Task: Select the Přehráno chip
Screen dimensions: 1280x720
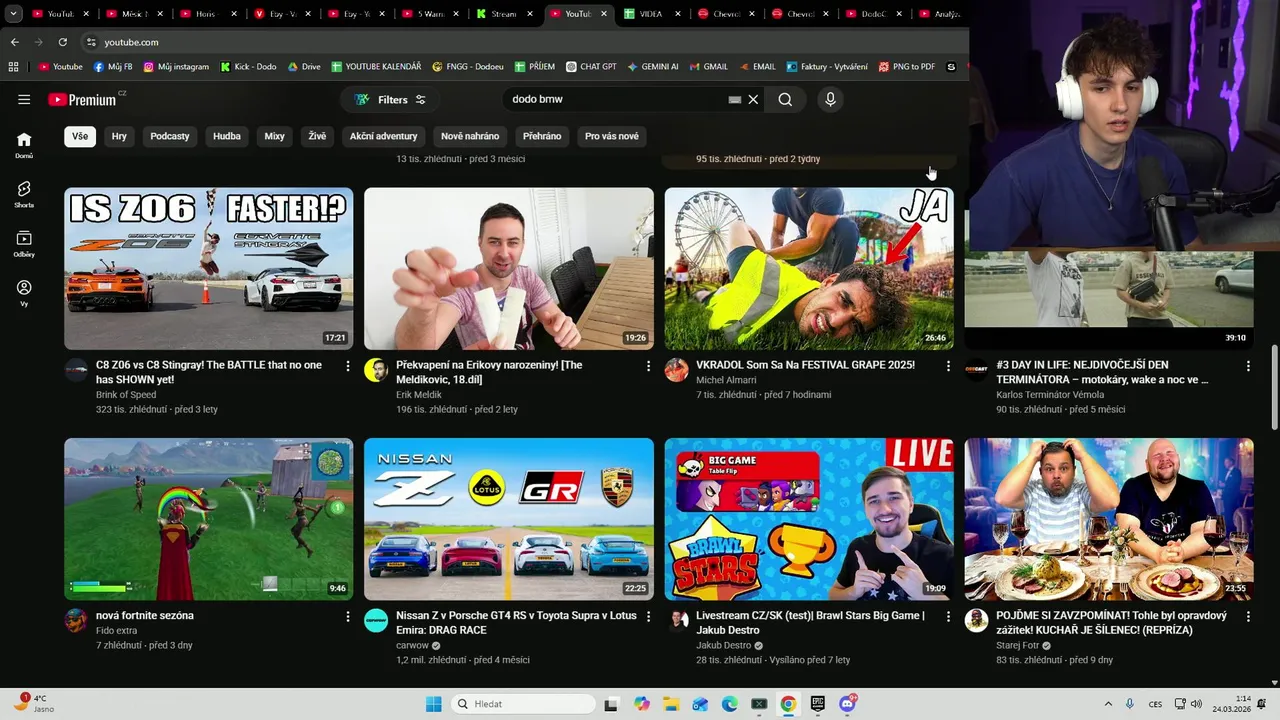Action: pos(542,136)
